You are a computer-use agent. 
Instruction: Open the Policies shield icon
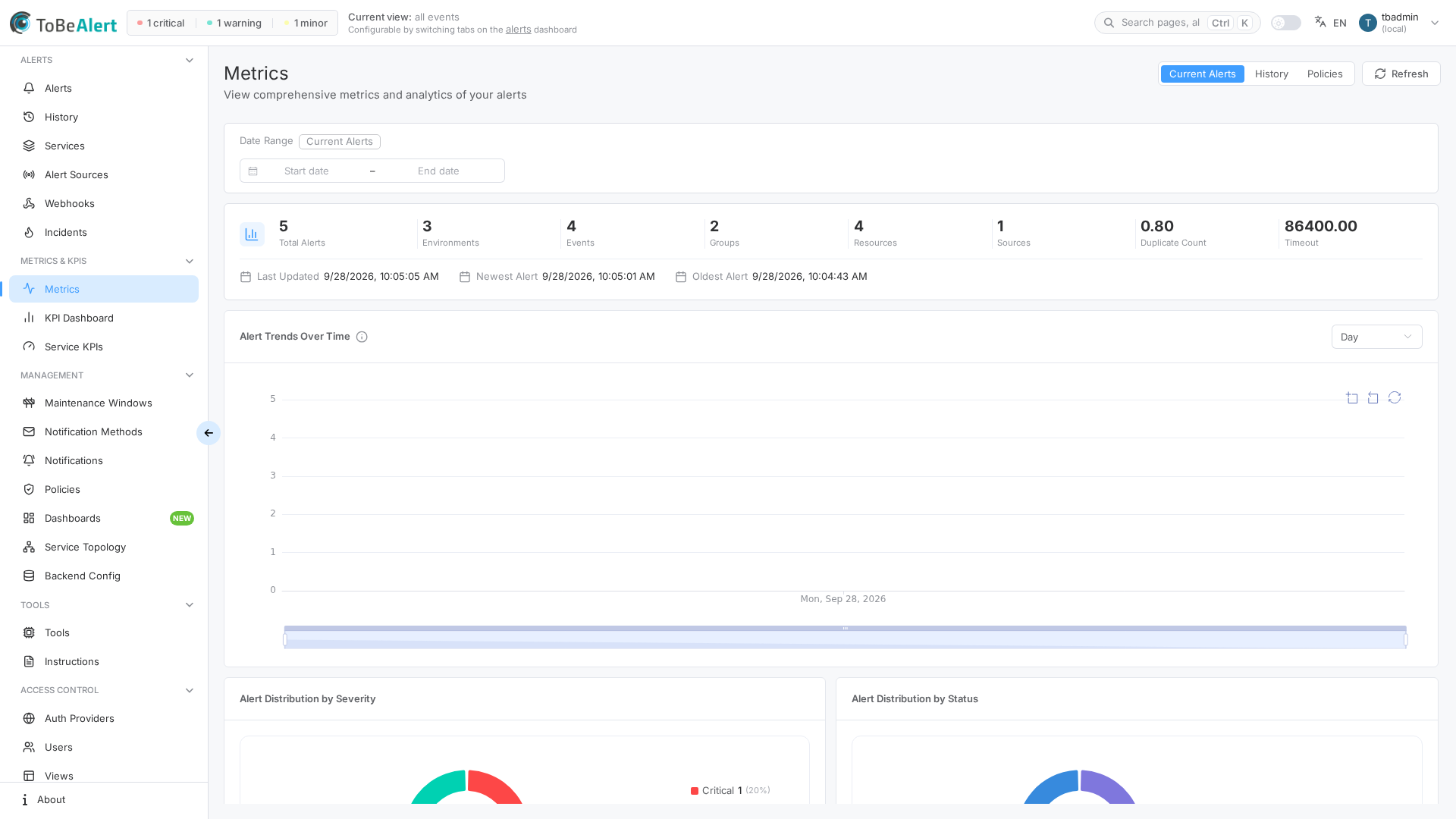click(x=29, y=489)
